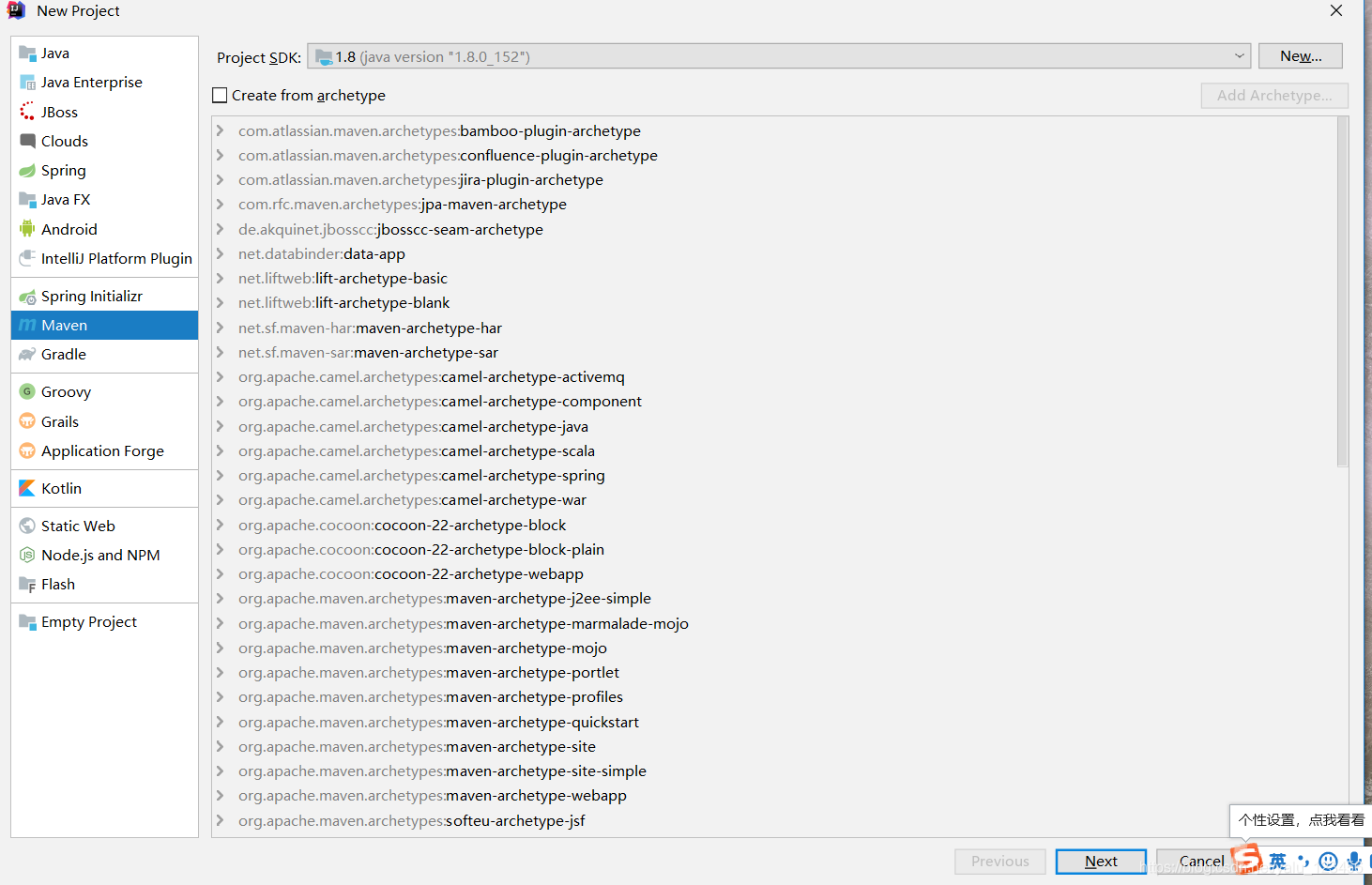1372x885 pixels.
Task: Click the Next button
Action: coord(1101,862)
